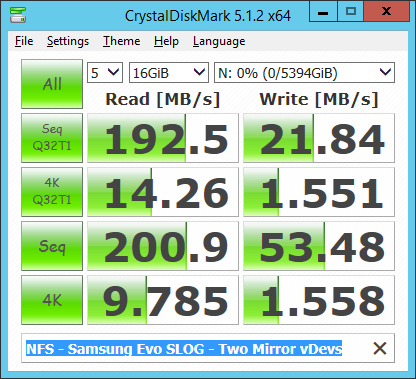Open the Theme menu
This screenshot has height=379, width=416.
click(x=121, y=41)
